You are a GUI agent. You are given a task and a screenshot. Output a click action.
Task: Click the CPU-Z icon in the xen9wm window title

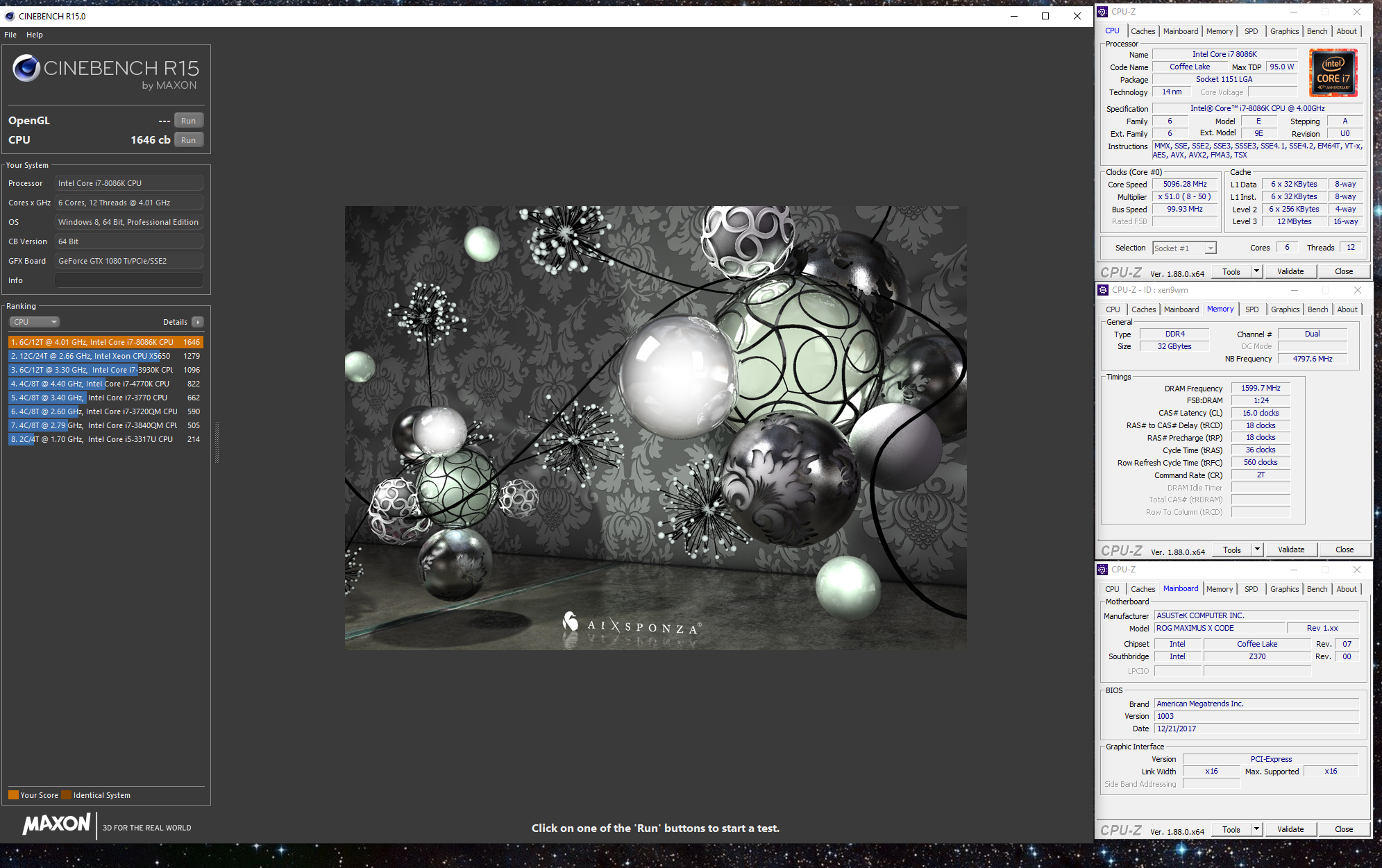point(1103,290)
